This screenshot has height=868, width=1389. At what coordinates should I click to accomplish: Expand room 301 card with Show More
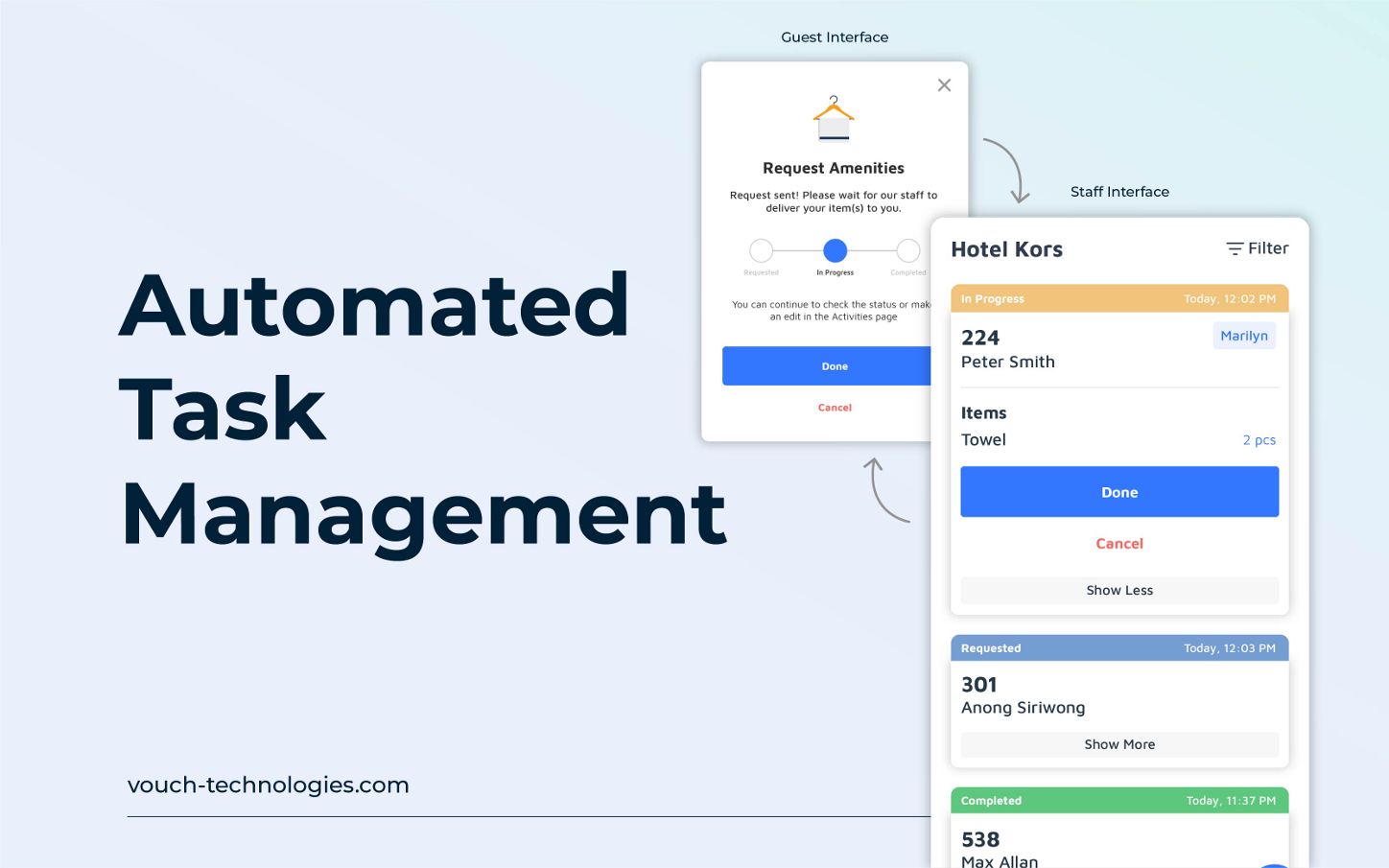[x=1119, y=744]
